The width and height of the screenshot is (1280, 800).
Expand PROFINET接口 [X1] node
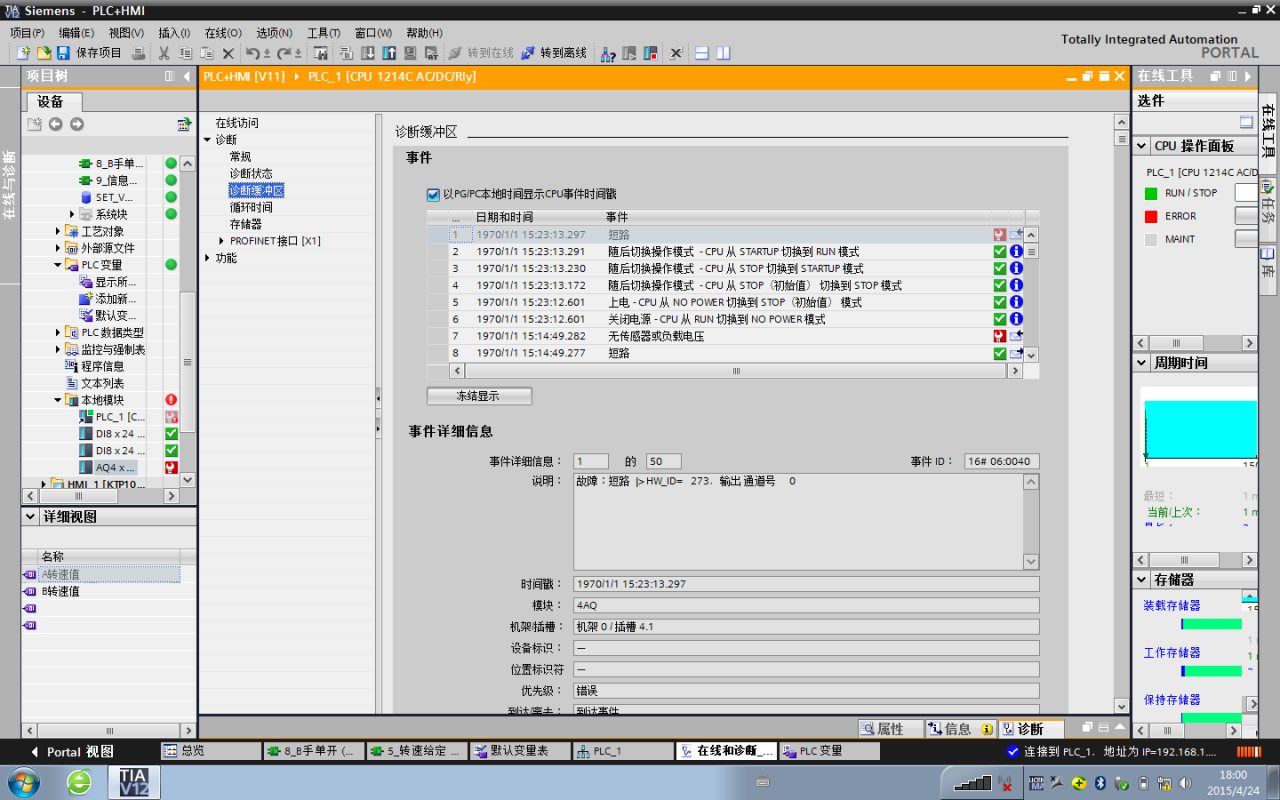[221, 241]
